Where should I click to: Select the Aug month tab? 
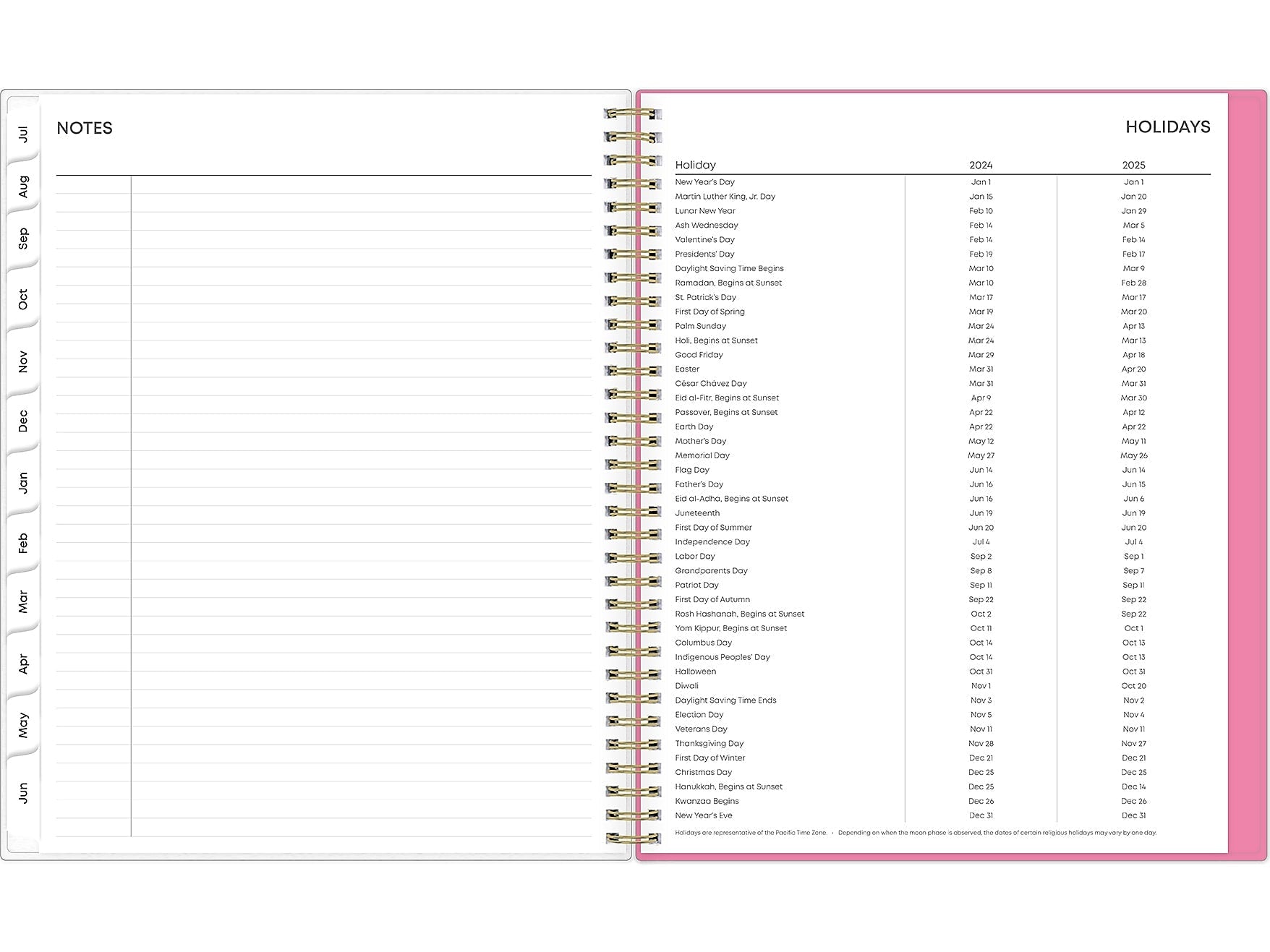click(x=23, y=186)
